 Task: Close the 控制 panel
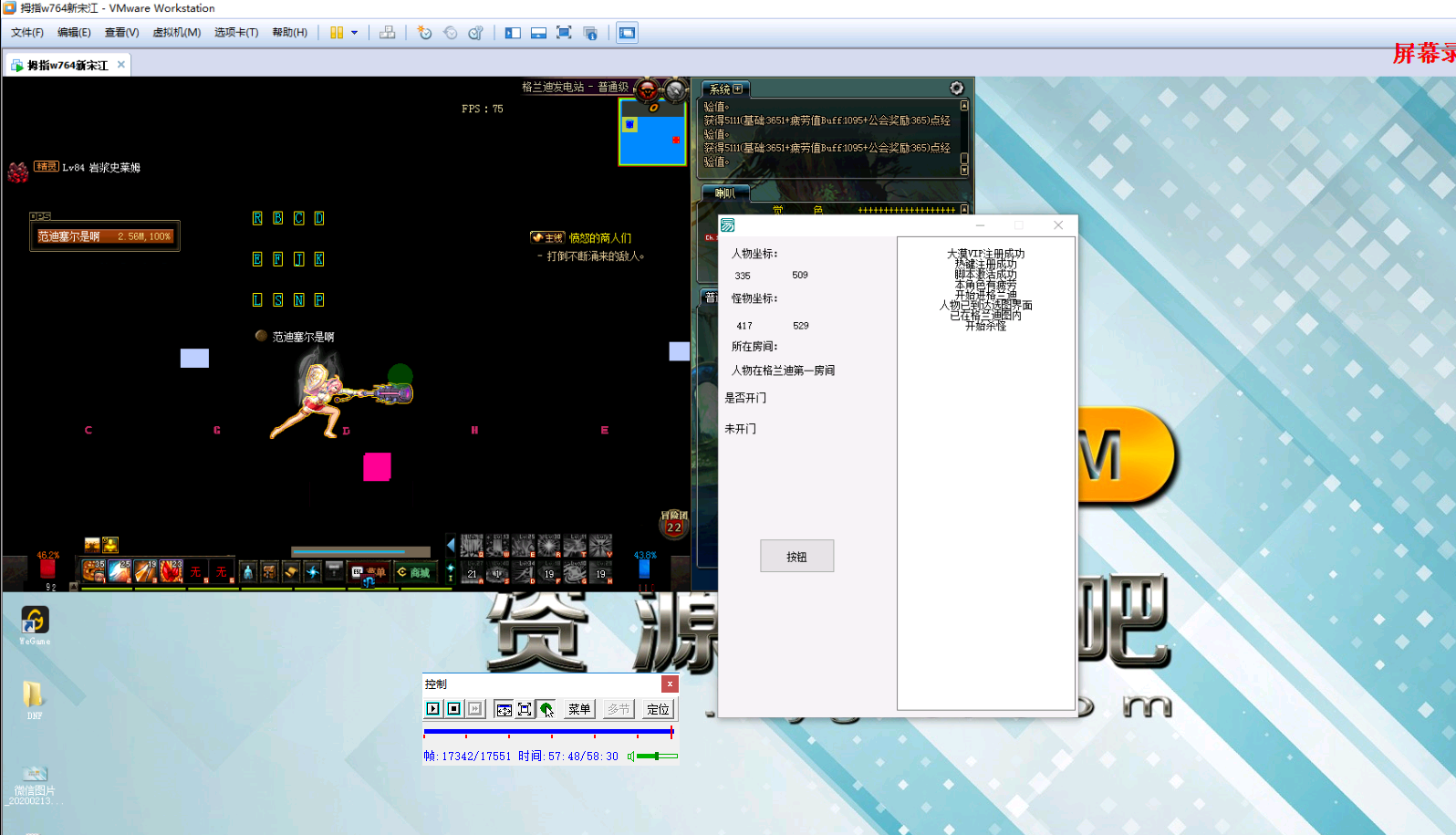670,684
